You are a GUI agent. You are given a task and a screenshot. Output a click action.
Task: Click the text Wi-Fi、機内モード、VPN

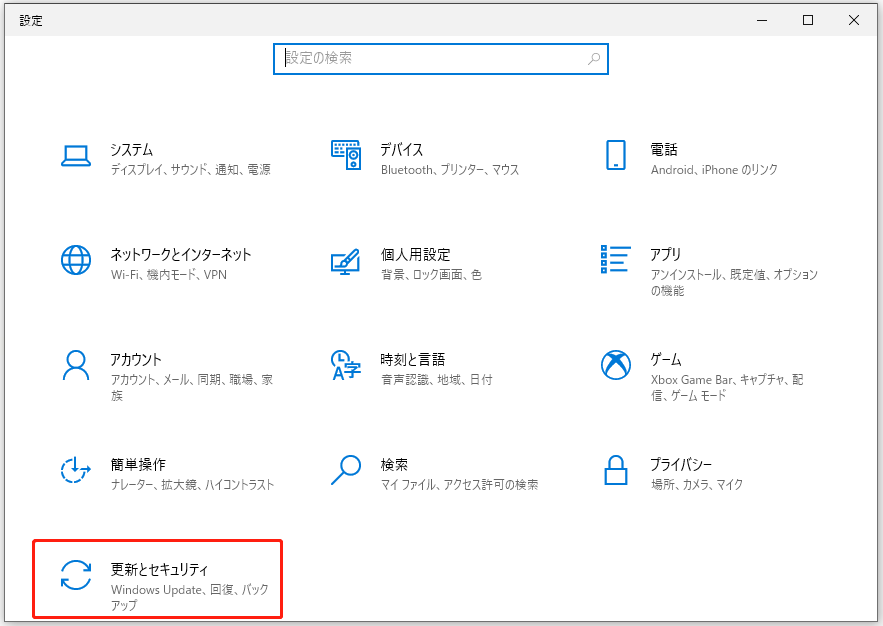[x=169, y=275]
